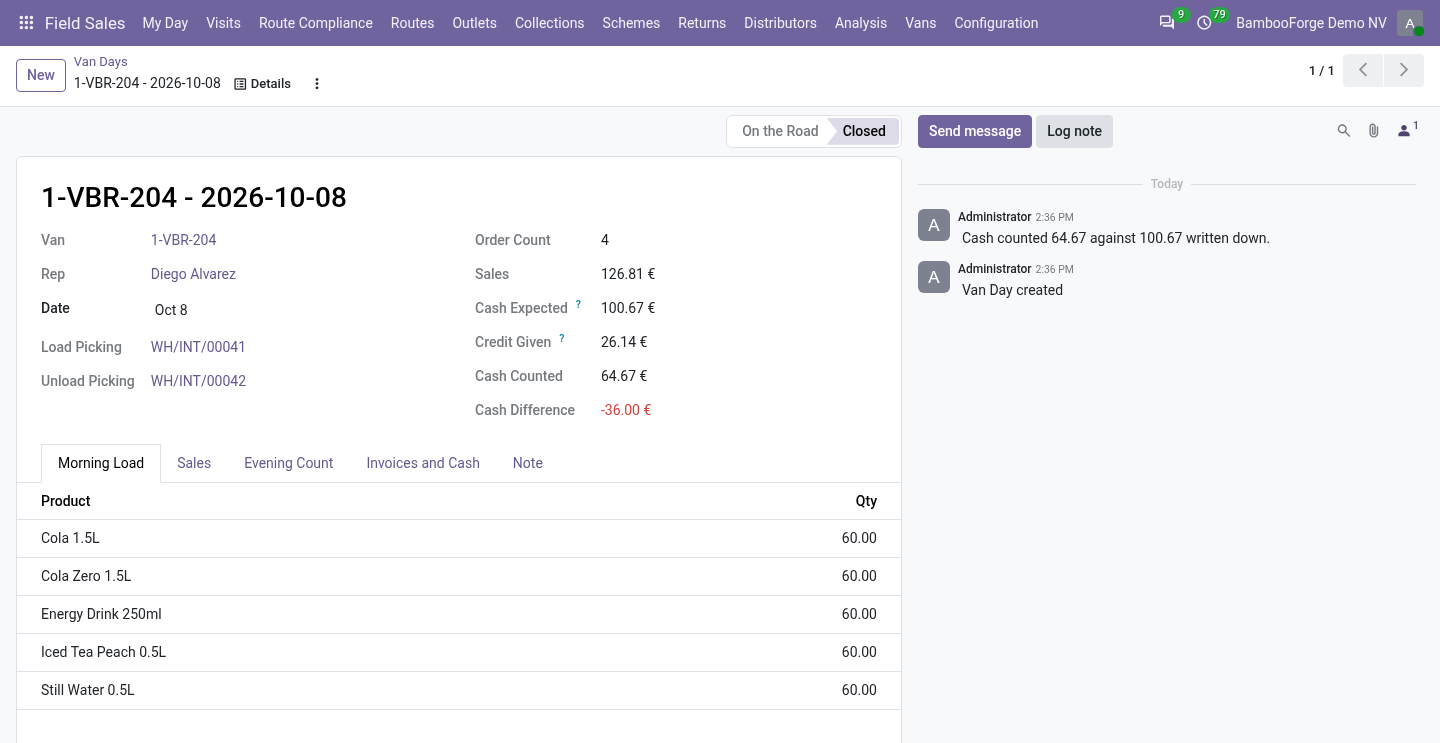The height and width of the screenshot is (743, 1440).
Task: Open the Vans menu
Action: (921, 23)
